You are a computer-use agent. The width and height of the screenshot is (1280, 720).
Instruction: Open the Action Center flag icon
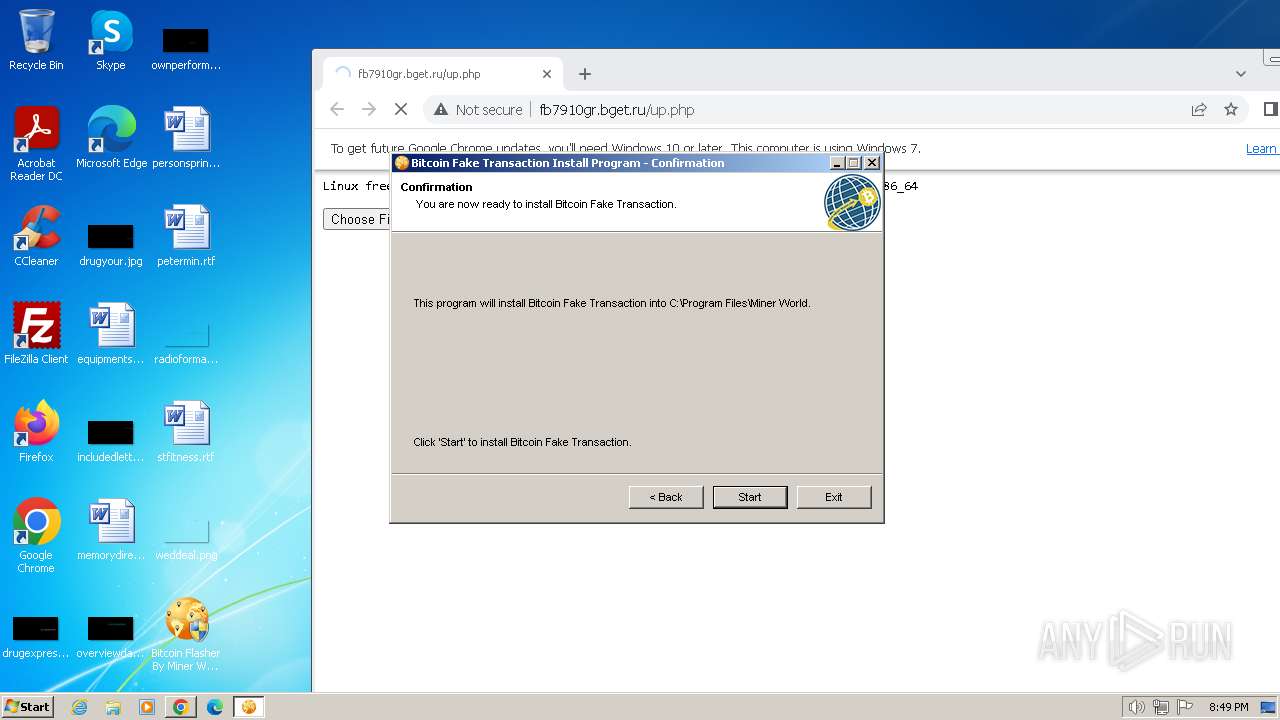coord(1186,707)
